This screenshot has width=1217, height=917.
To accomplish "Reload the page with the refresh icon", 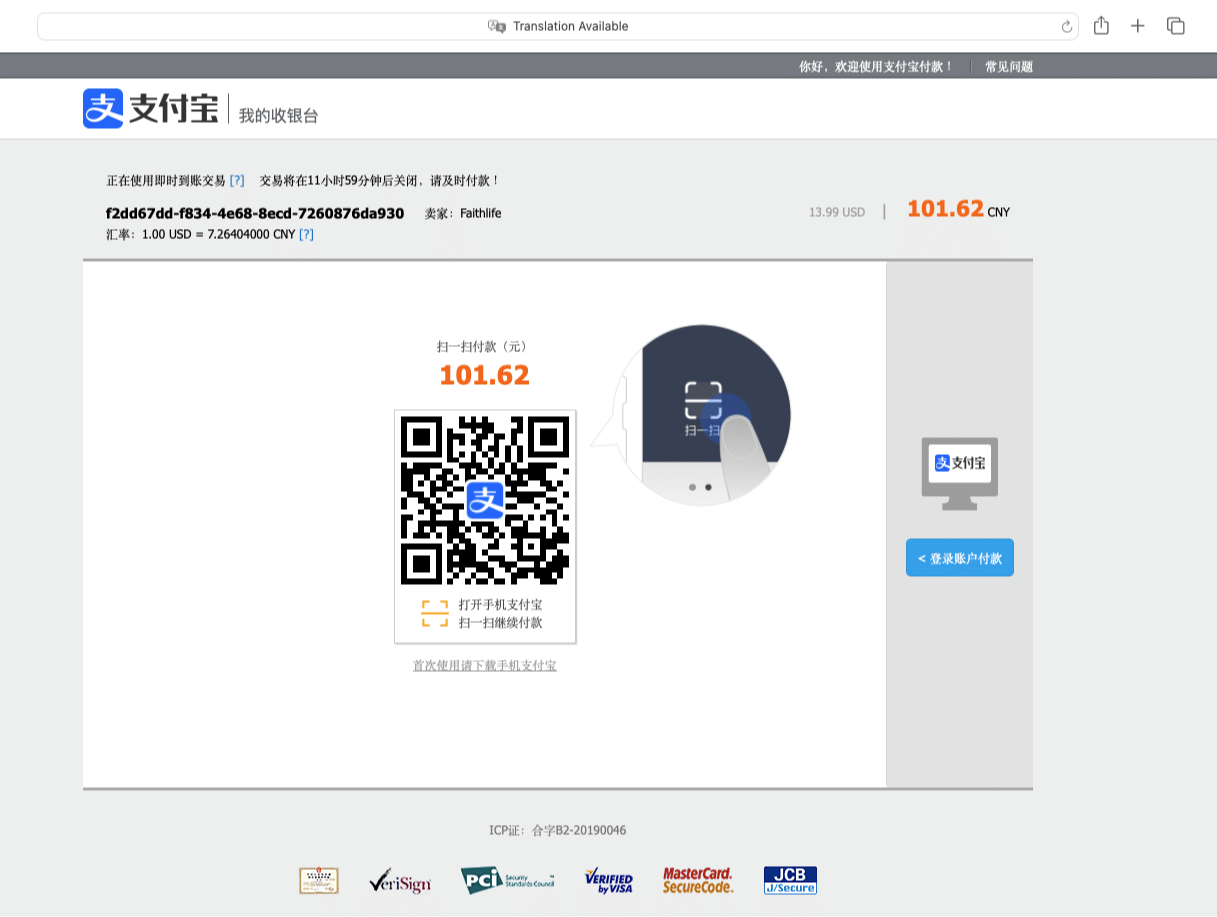I will tap(1067, 27).
